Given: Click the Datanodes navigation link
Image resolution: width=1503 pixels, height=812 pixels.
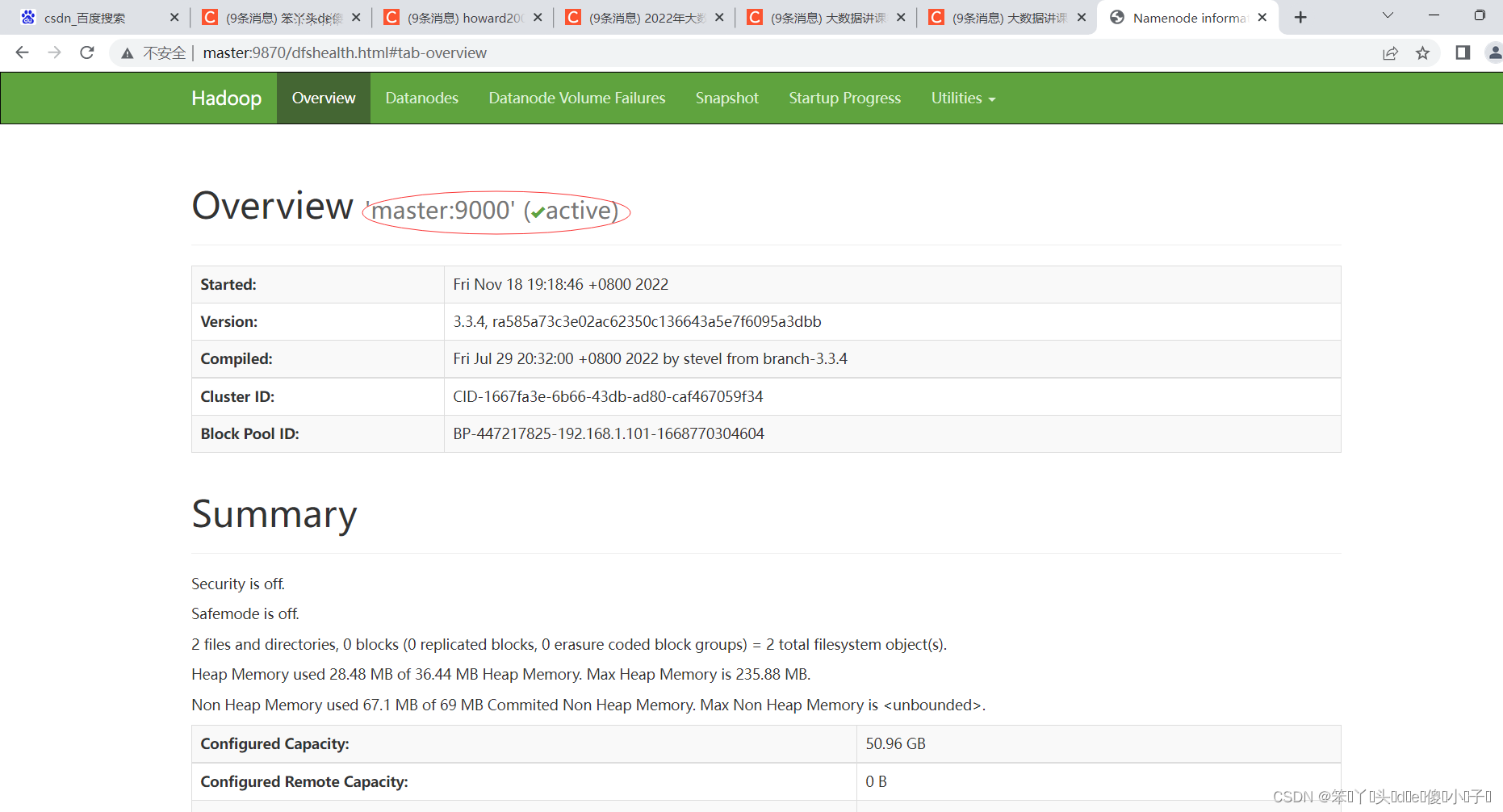Looking at the screenshot, I should coord(421,98).
